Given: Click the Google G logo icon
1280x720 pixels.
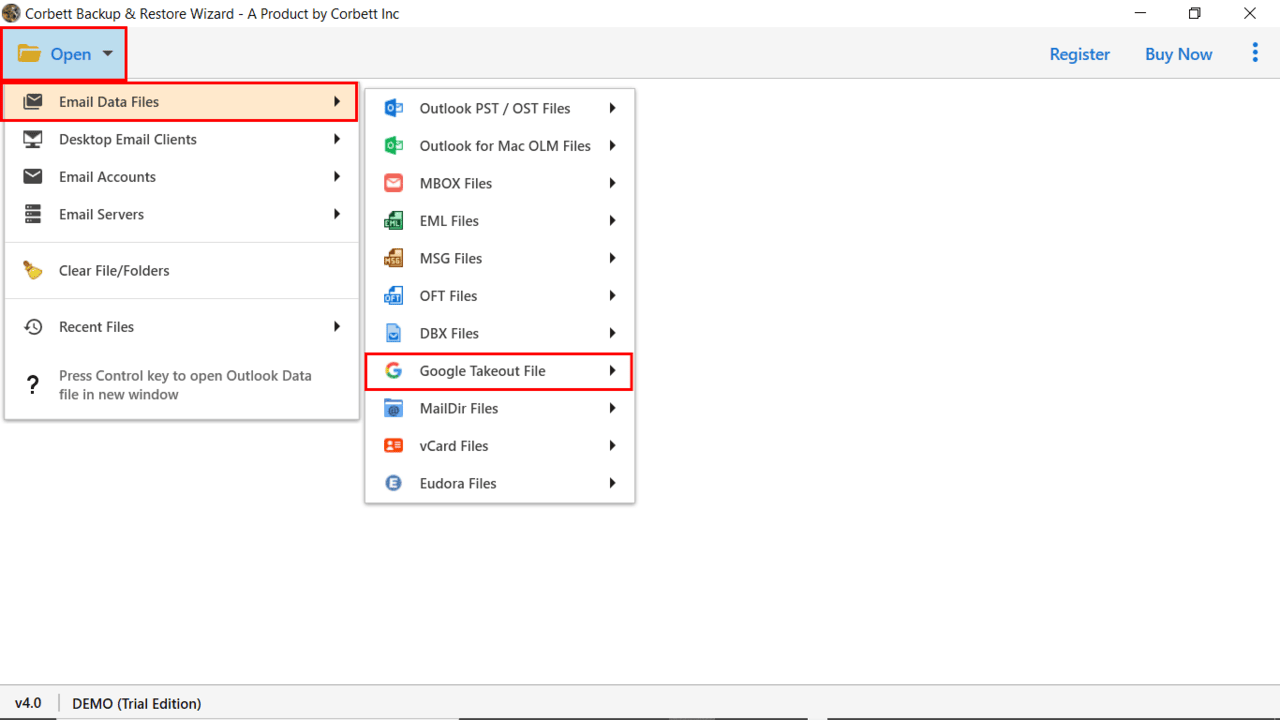Looking at the screenshot, I should coord(394,371).
